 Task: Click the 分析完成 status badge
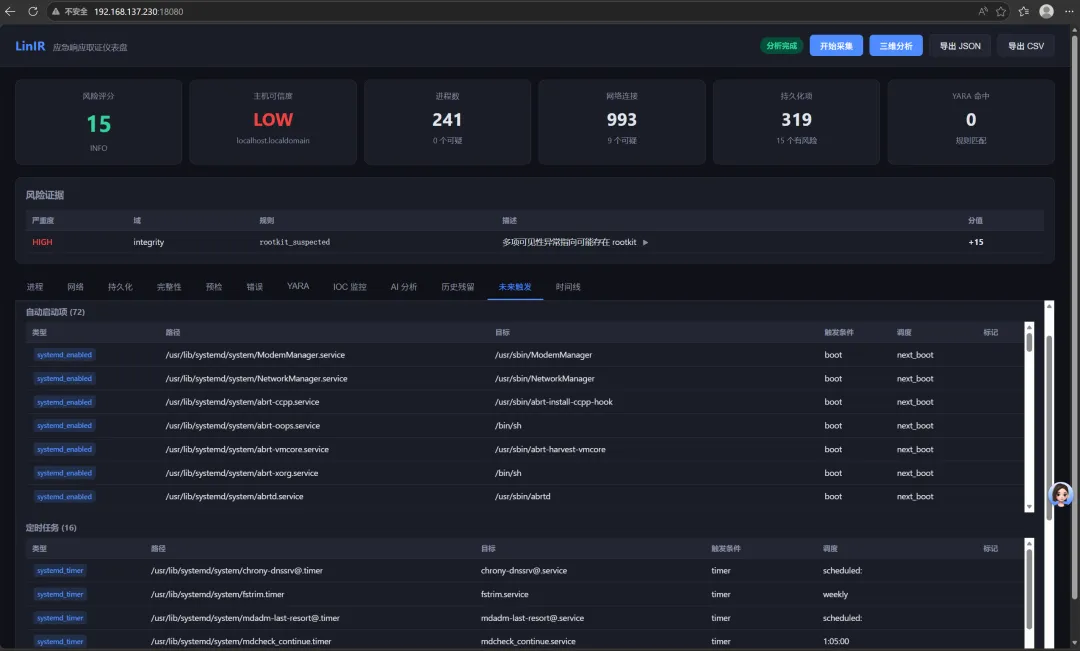point(781,46)
